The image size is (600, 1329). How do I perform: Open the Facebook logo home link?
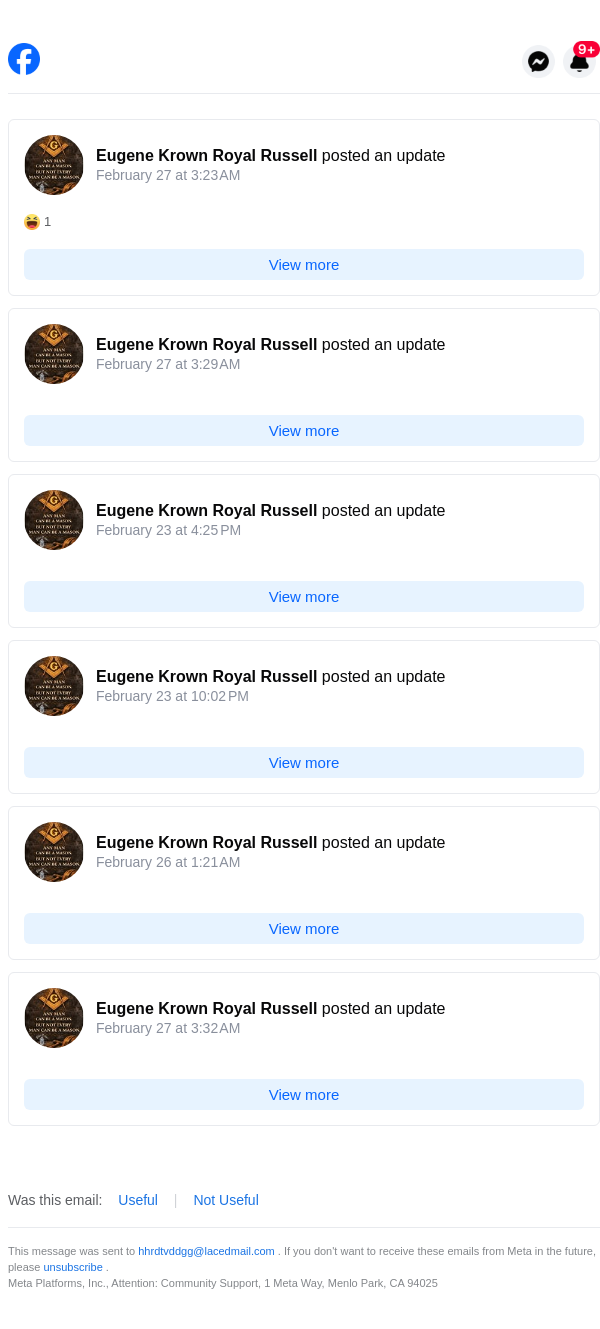[x=24, y=59]
